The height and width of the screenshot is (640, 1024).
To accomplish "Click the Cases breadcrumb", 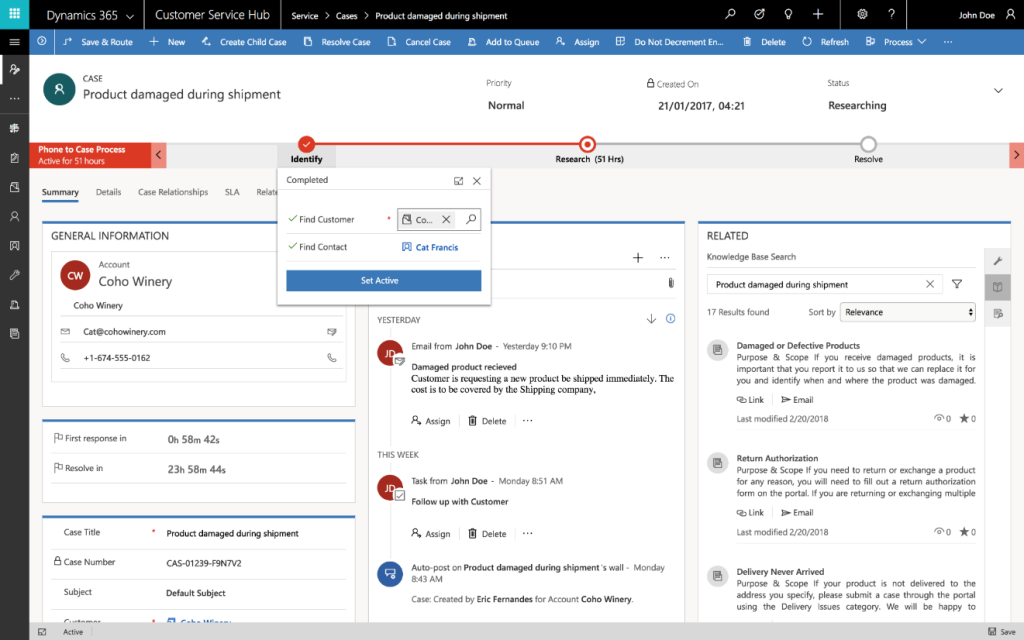I will [x=346, y=16].
